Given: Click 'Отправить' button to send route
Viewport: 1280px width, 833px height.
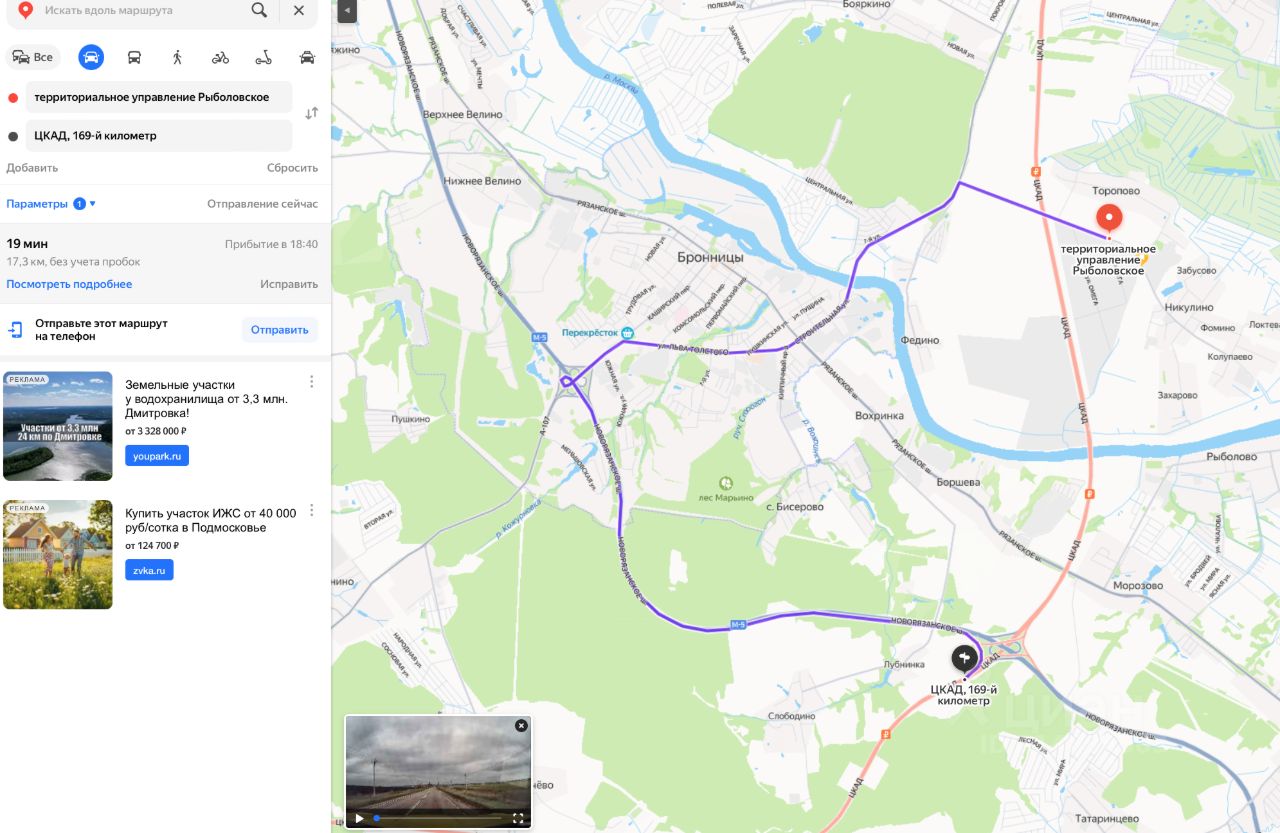Looking at the screenshot, I should coord(280,330).
